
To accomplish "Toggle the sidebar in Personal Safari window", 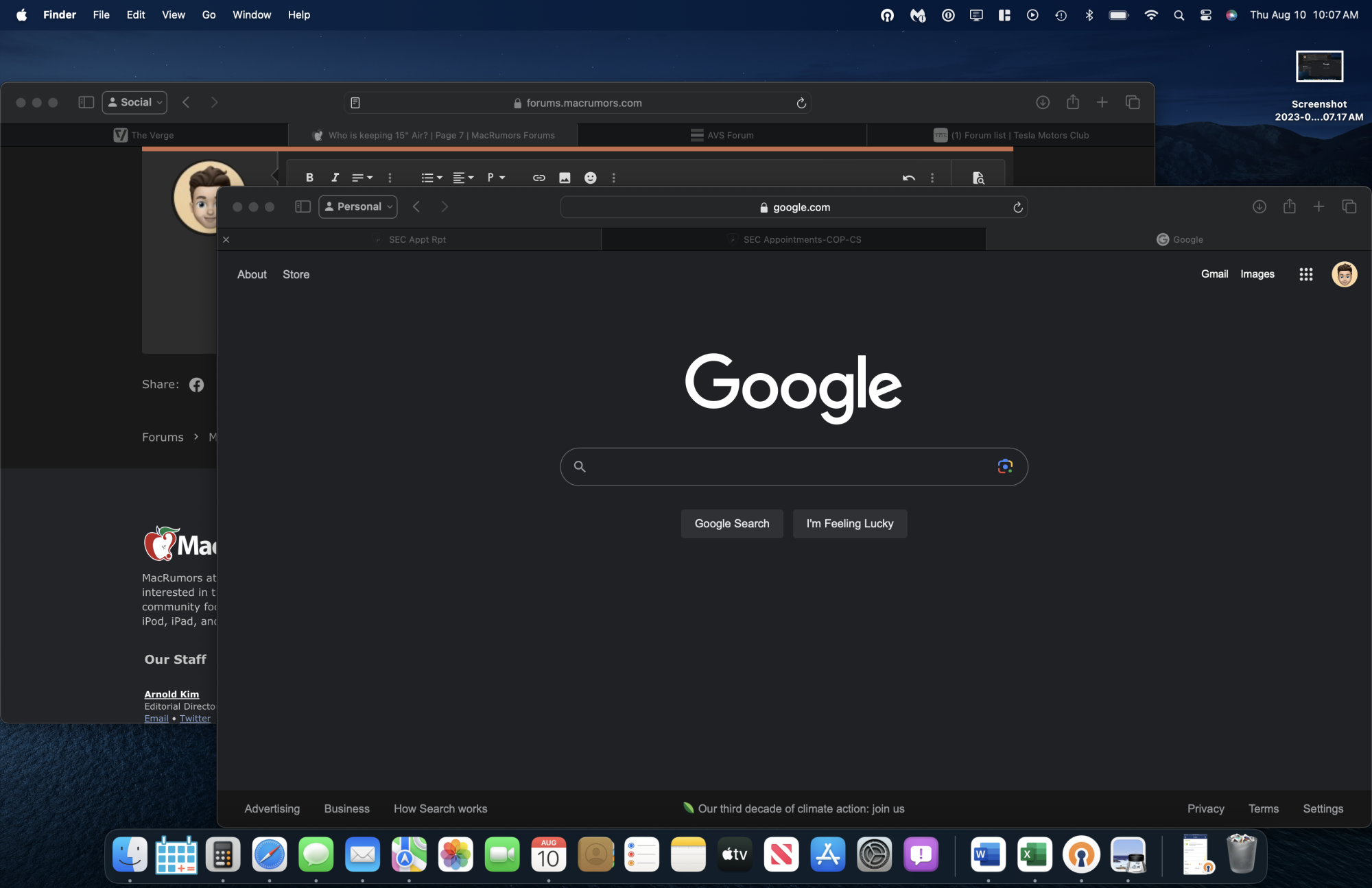I will coord(303,206).
